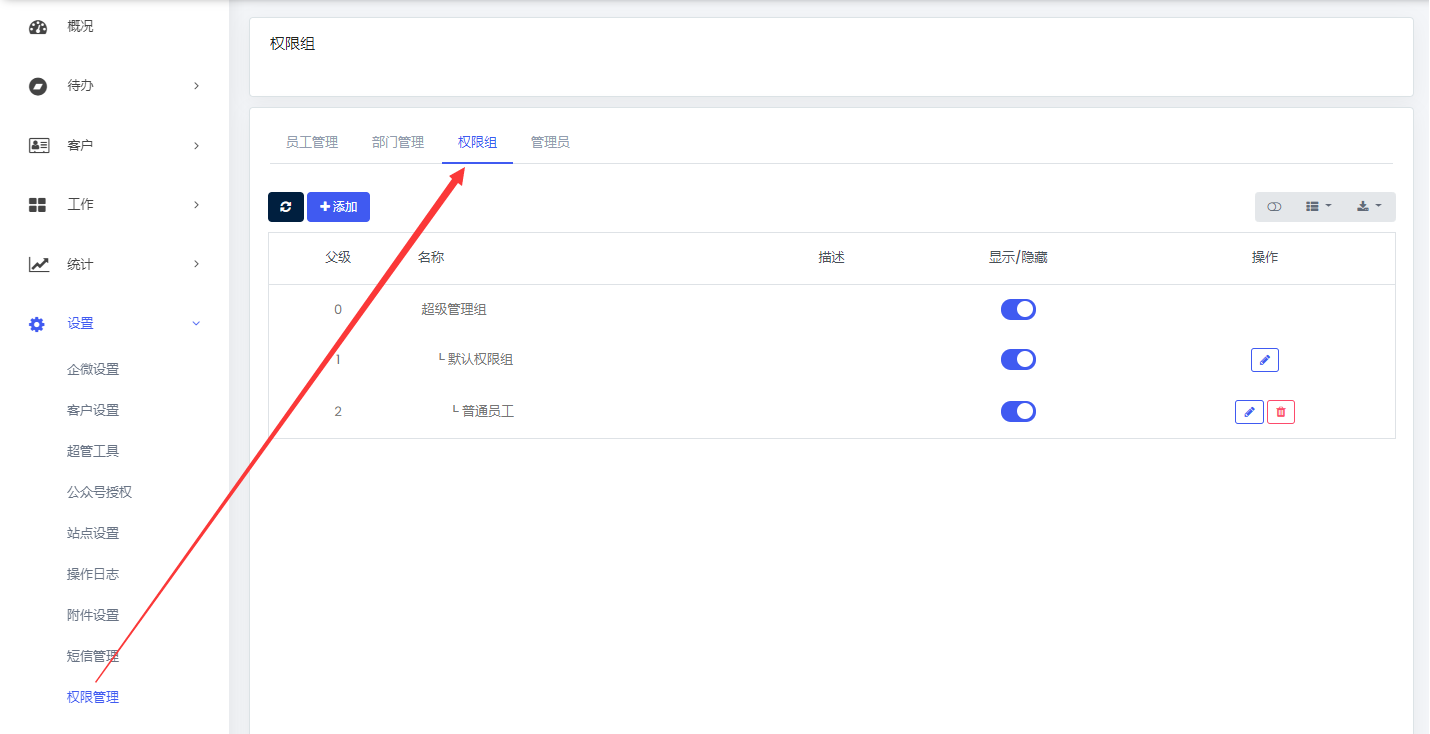
Task: Click the 客户 contact card icon
Action: point(38,145)
